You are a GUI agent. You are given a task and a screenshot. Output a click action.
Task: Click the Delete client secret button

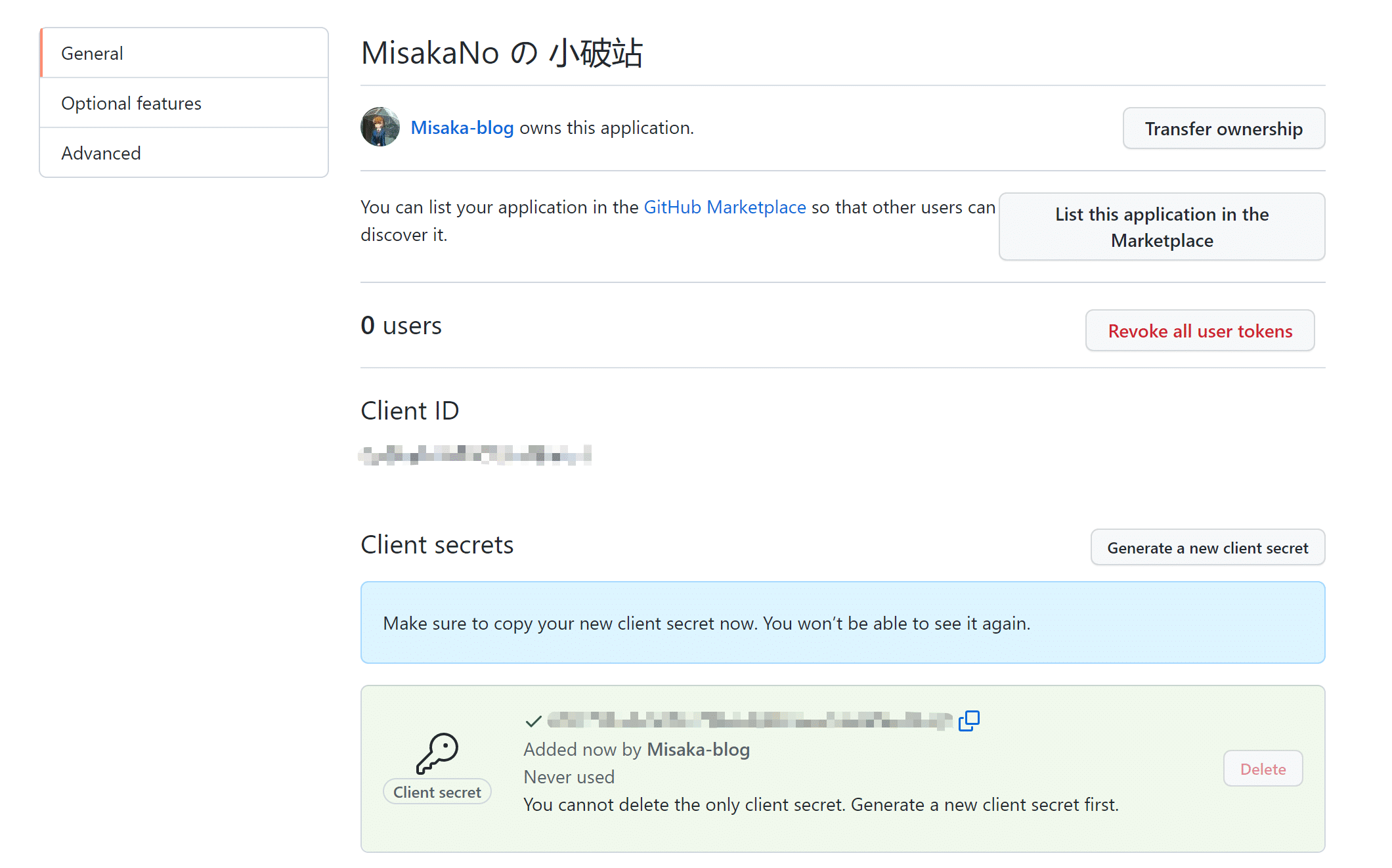1263,769
